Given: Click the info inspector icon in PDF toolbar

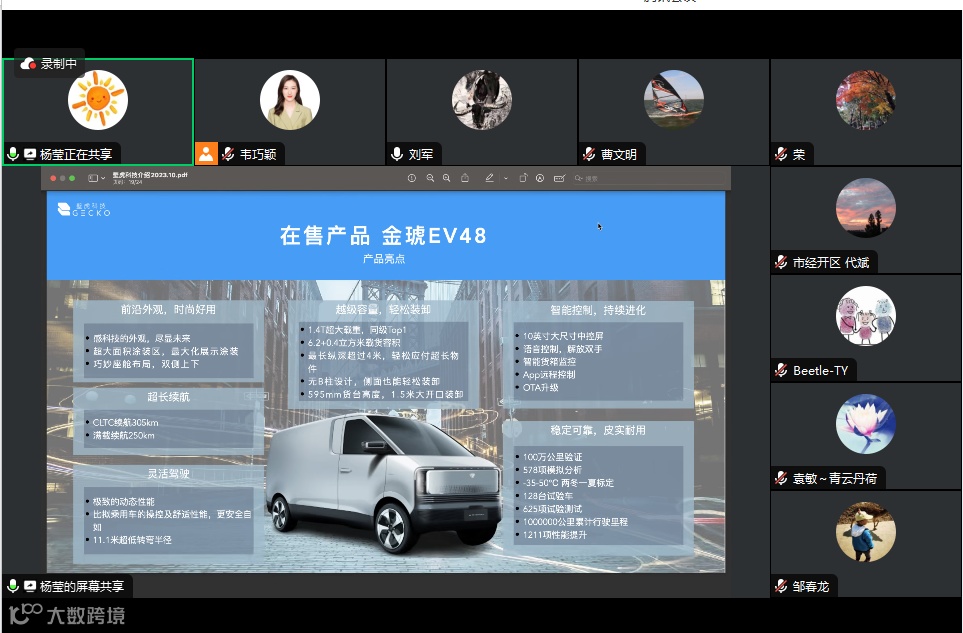Looking at the screenshot, I should [x=411, y=178].
